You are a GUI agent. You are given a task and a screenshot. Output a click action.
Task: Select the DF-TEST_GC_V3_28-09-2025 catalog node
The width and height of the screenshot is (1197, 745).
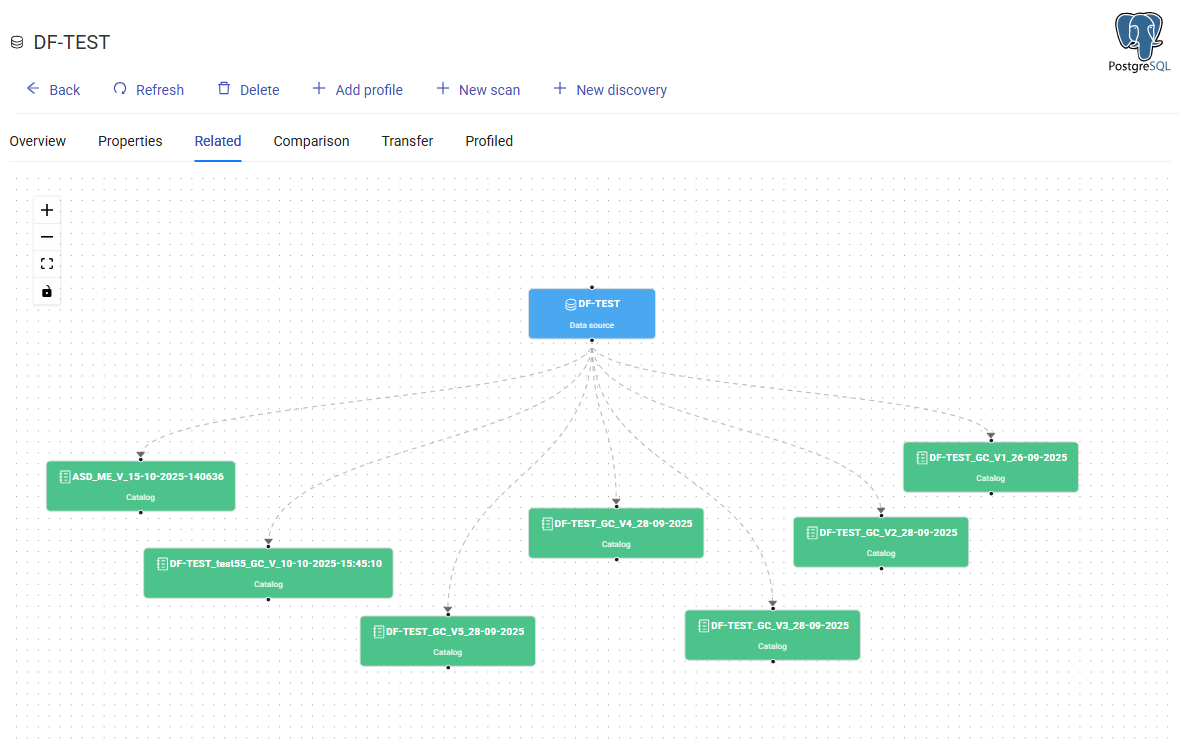772,635
